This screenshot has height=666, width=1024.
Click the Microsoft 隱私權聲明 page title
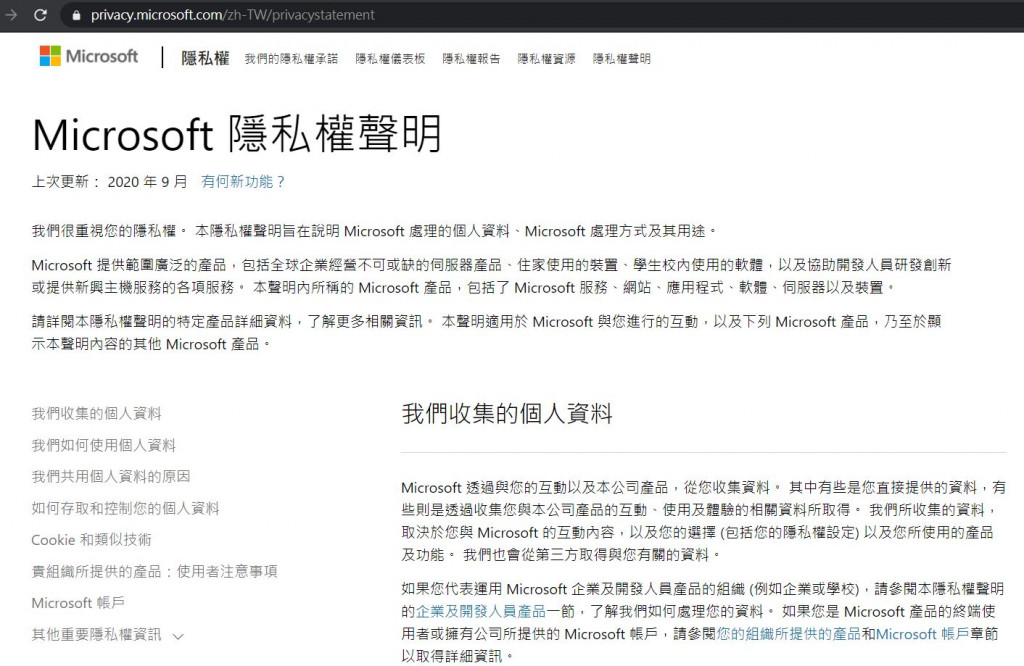click(237, 135)
